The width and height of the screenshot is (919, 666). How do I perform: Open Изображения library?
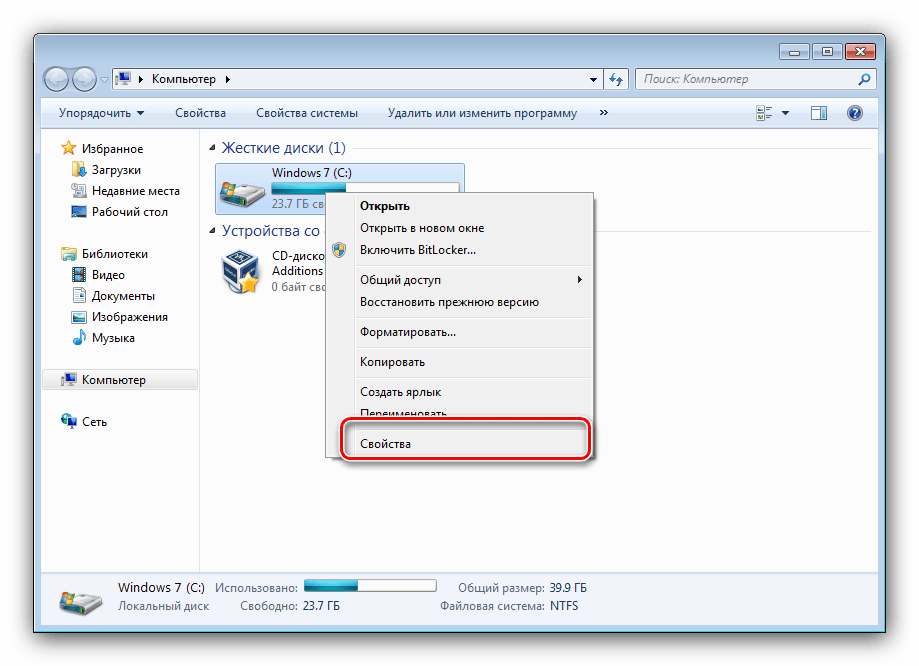coord(130,317)
